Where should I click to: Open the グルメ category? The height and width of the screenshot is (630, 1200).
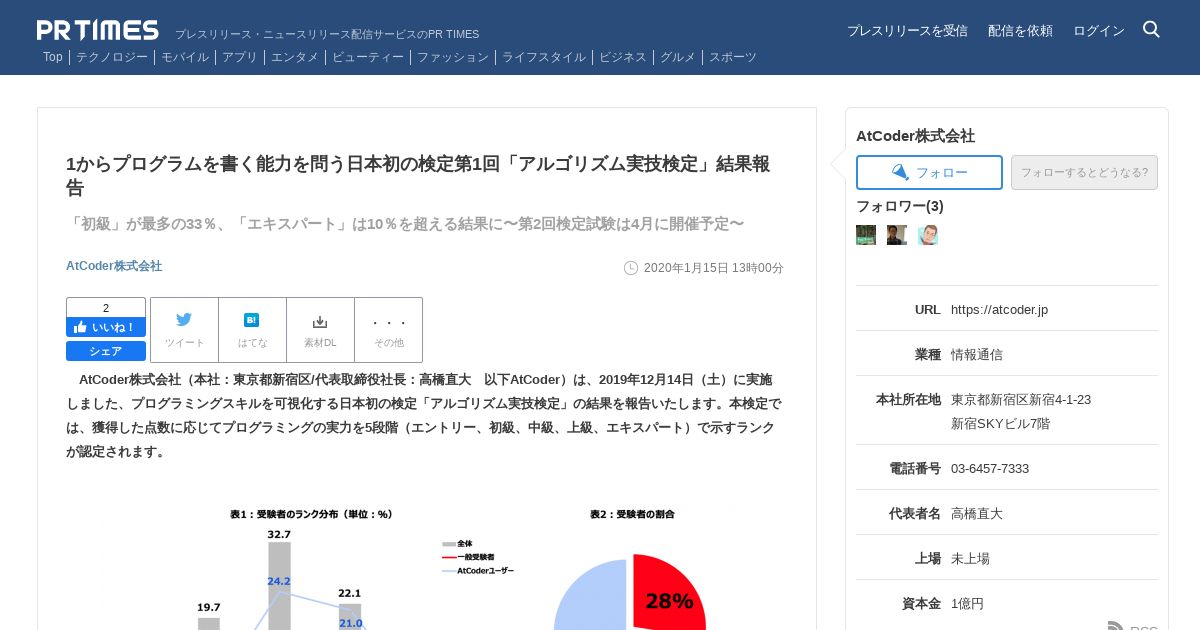click(678, 57)
